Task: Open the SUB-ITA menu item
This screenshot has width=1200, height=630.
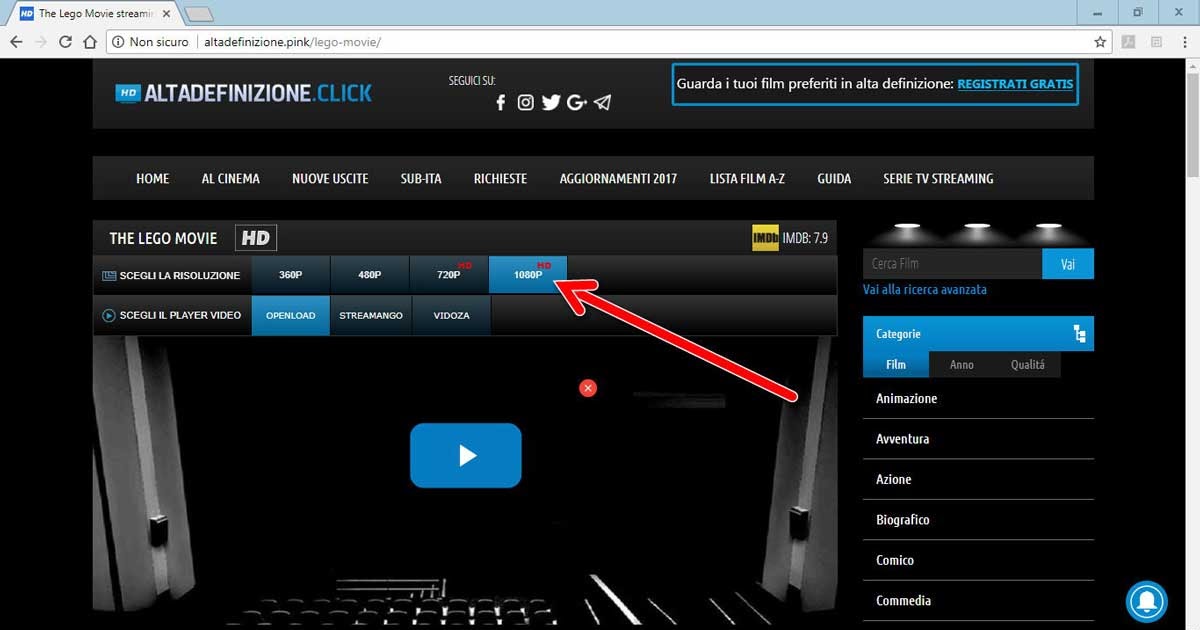Action: (x=421, y=178)
